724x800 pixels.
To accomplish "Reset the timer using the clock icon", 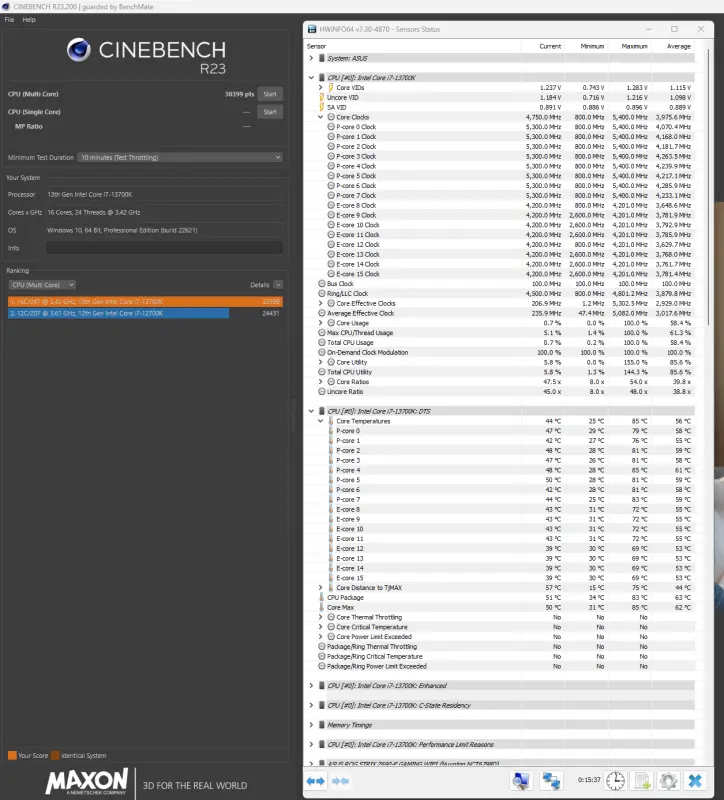I will click(x=615, y=781).
